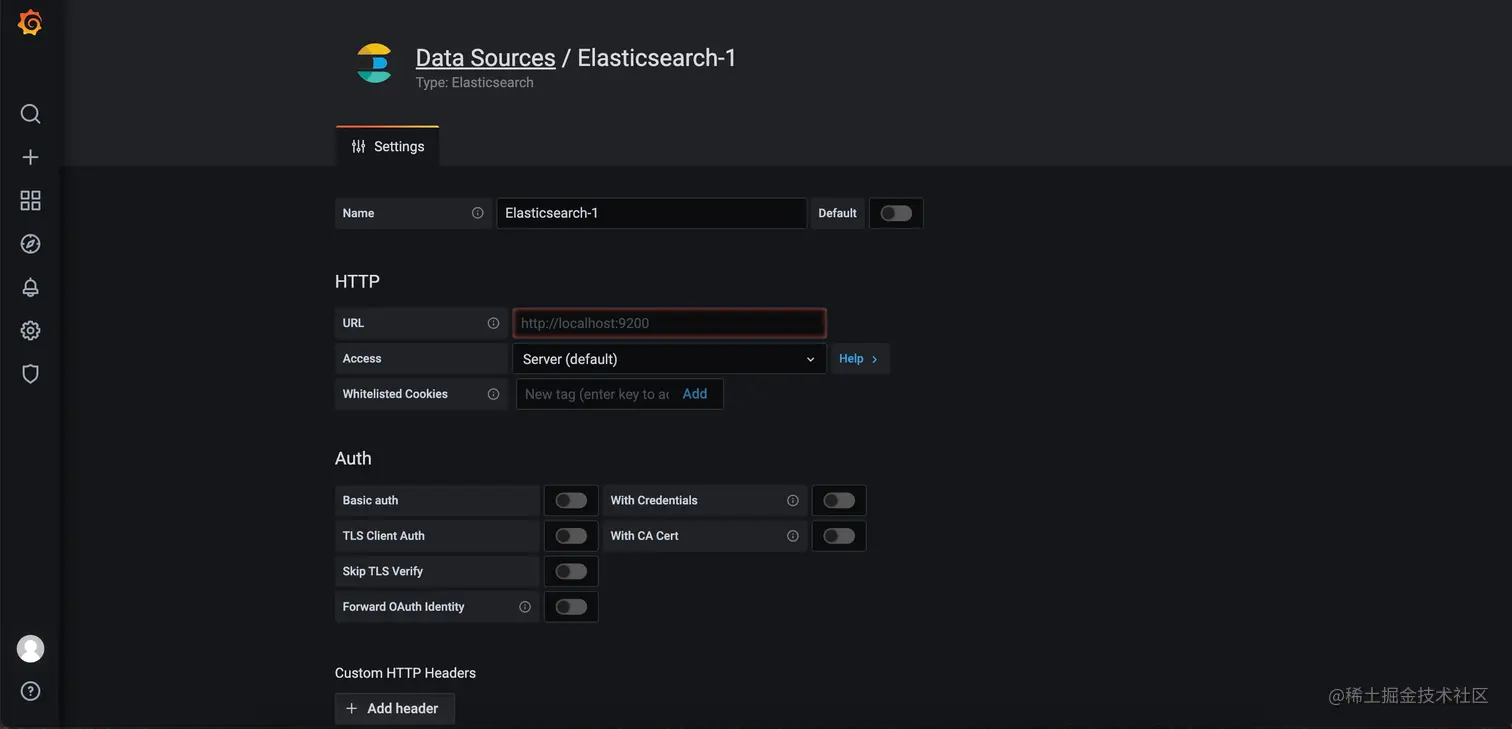Toggle the Default data source switch

896,213
